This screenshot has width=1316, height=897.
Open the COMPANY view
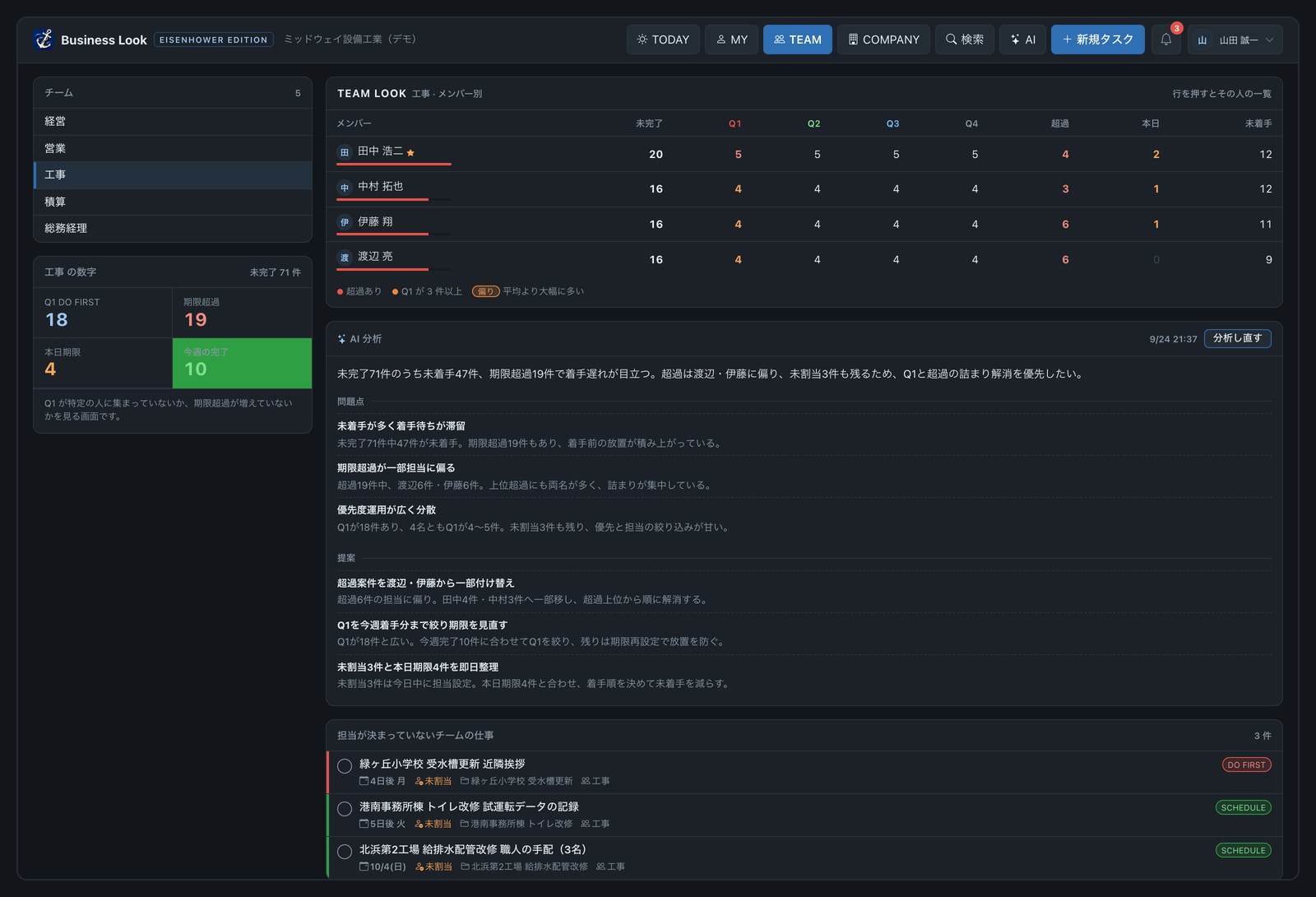883,40
